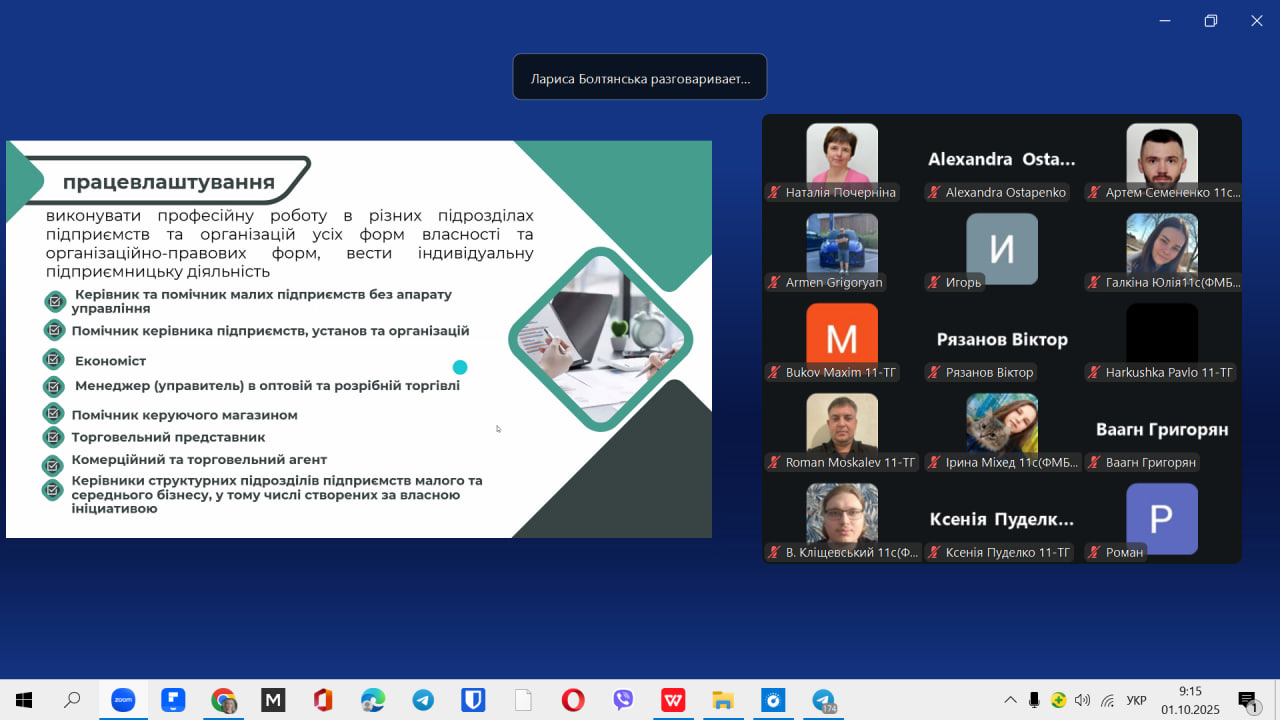Open the volume control in the tray
The image size is (1280, 720).
coord(1082,700)
